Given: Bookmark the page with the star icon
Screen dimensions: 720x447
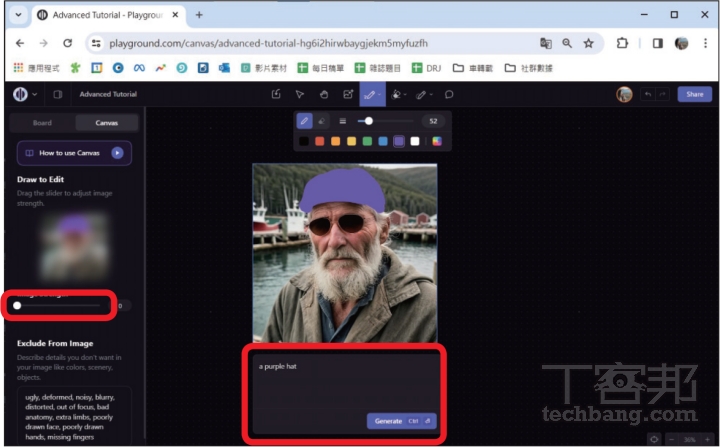Looking at the screenshot, I should [x=588, y=43].
